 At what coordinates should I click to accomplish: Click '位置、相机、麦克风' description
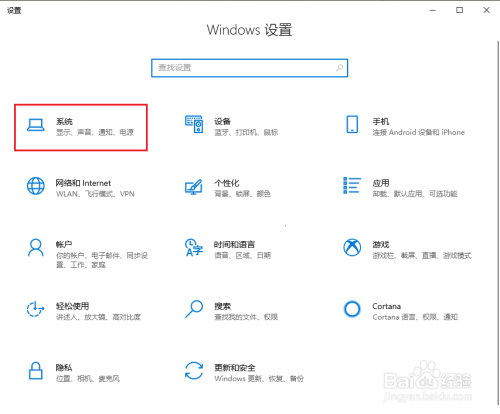click(88, 379)
